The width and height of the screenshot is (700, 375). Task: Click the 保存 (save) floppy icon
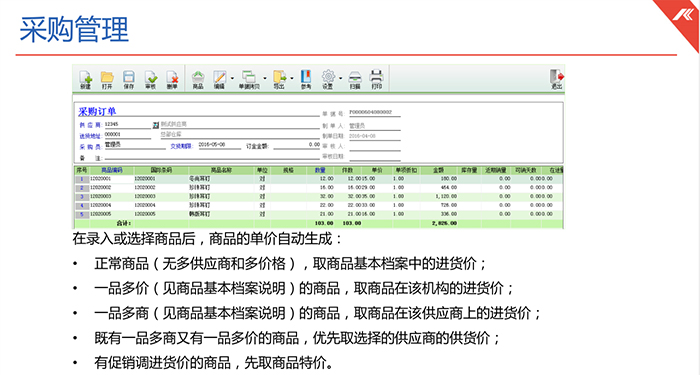coord(129,80)
